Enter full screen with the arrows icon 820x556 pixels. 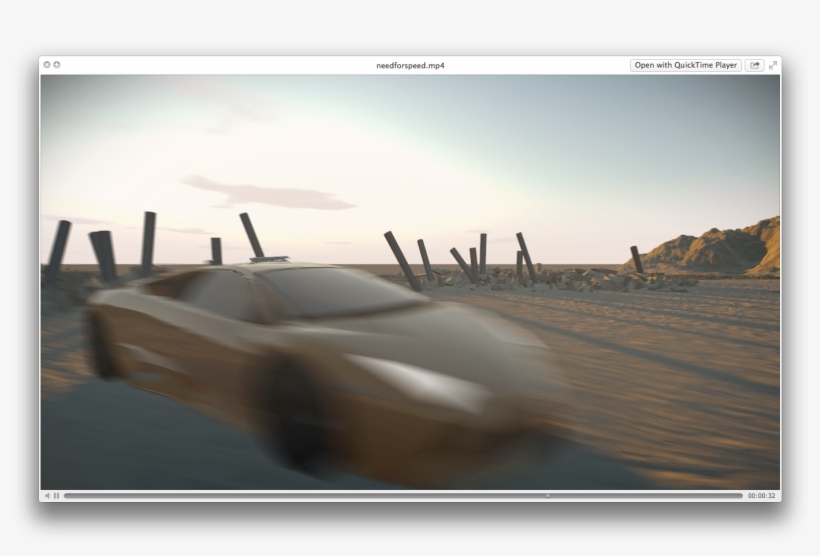[x=773, y=65]
